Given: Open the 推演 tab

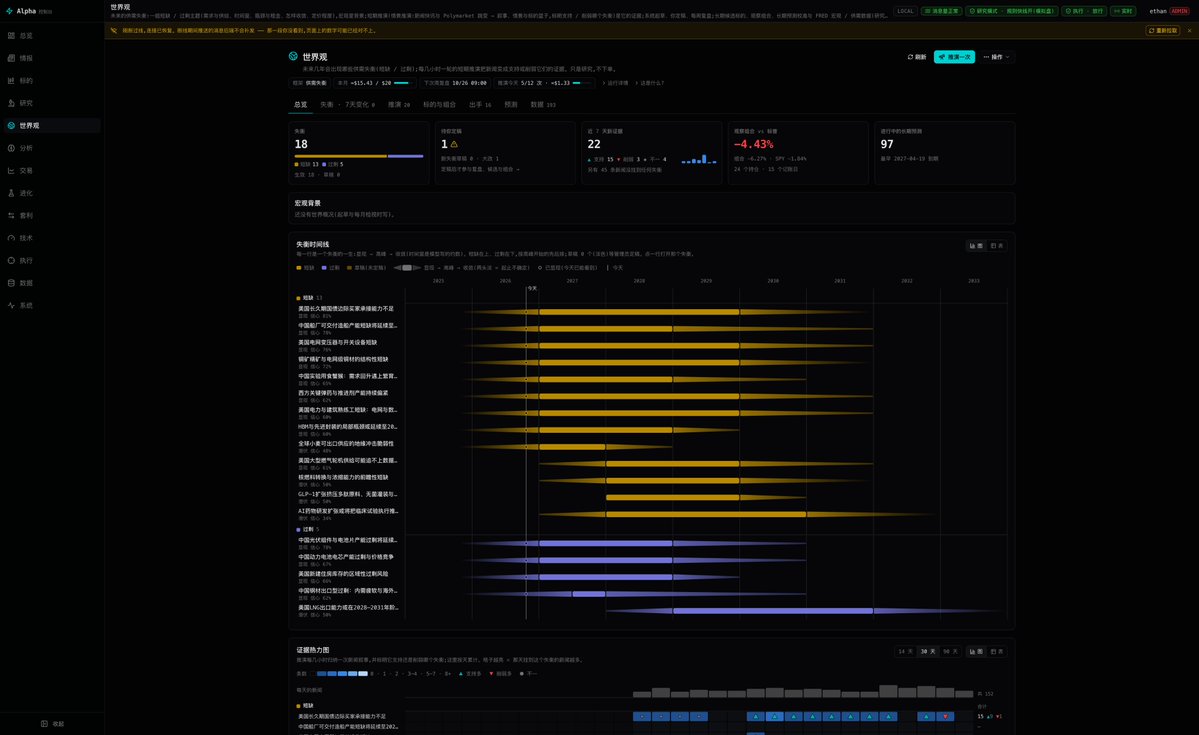Looking at the screenshot, I should [x=398, y=105].
